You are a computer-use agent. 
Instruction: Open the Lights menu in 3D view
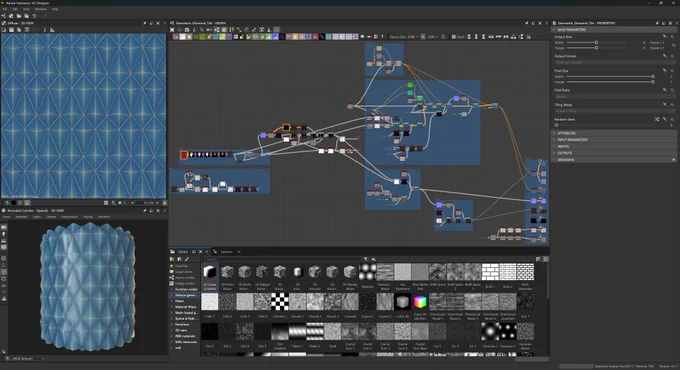tap(37, 216)
